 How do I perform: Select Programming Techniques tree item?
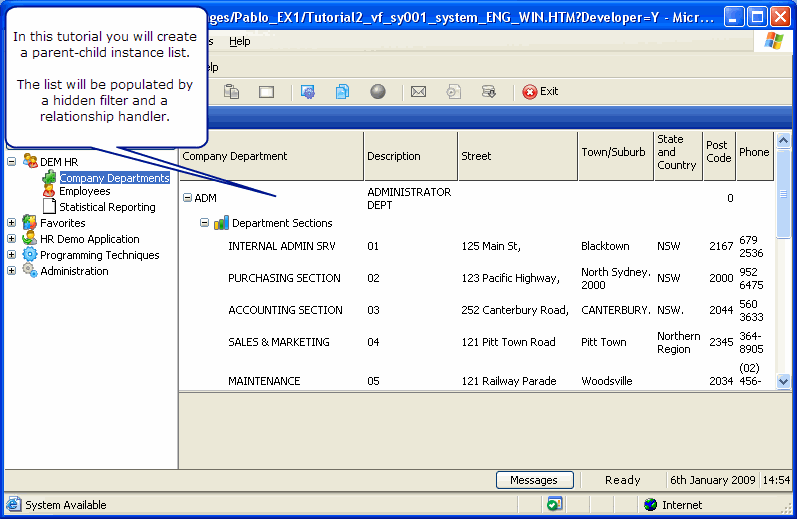(100, 255)
